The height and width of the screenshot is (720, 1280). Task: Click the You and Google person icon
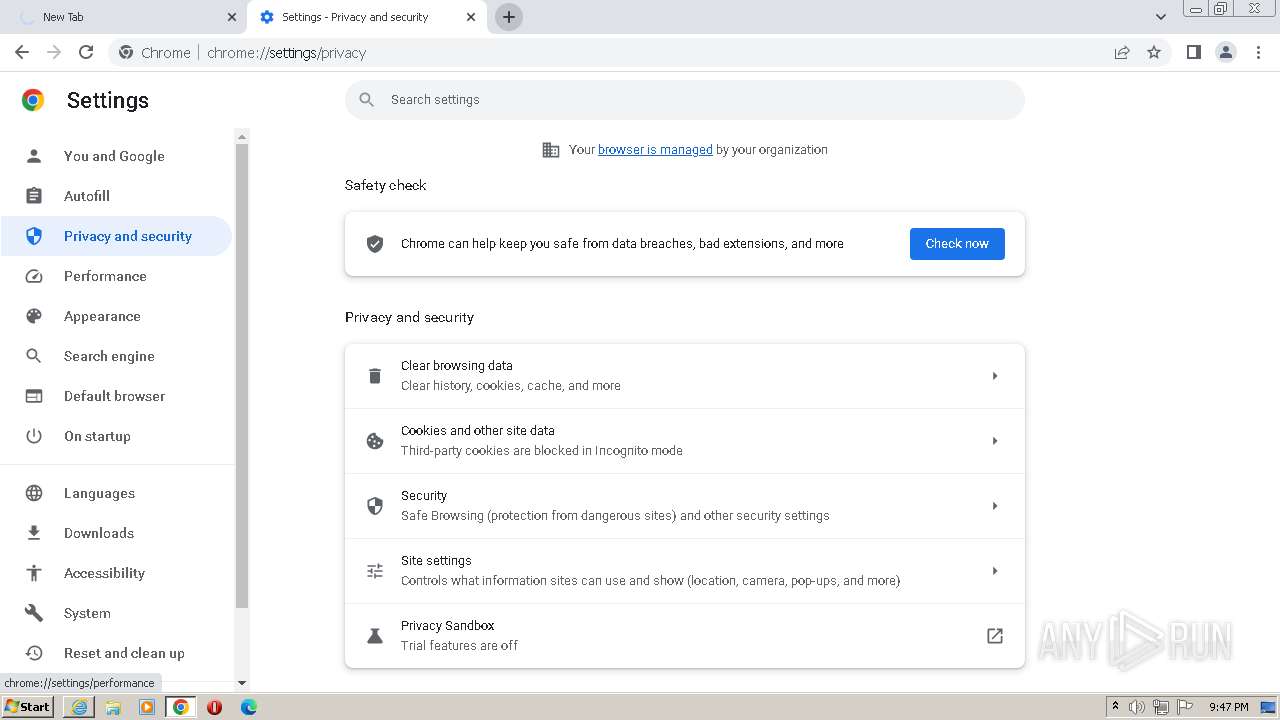tap(34, 156)
